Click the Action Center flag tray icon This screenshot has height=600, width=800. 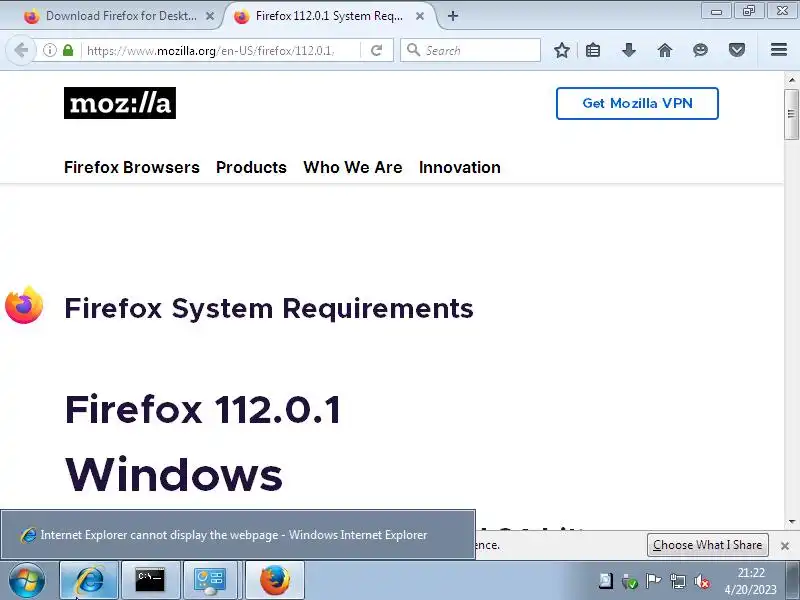(653, 581)
